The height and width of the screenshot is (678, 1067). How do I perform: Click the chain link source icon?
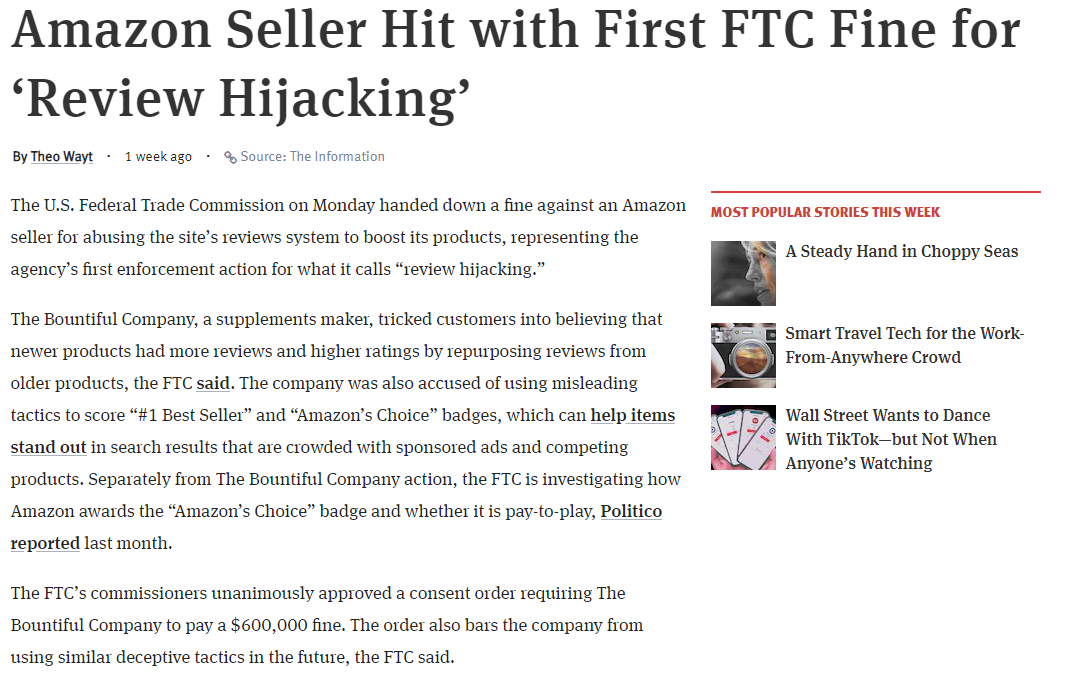pos(231,157)
